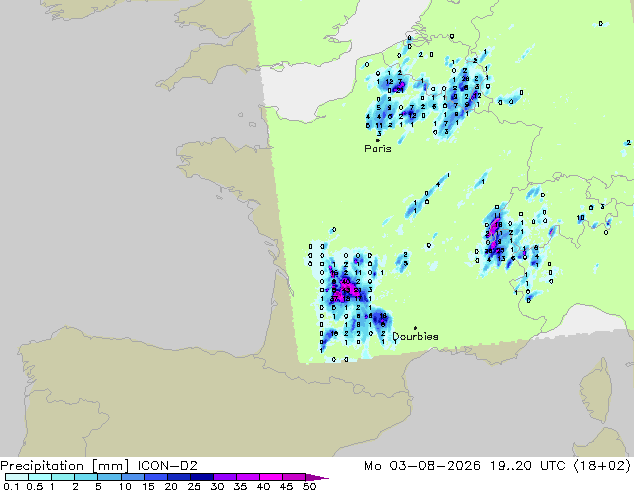Viewport: 634px width, 490px height.
Task: Click the '28' precipitation value on the map
Action: tap(465, 79)
